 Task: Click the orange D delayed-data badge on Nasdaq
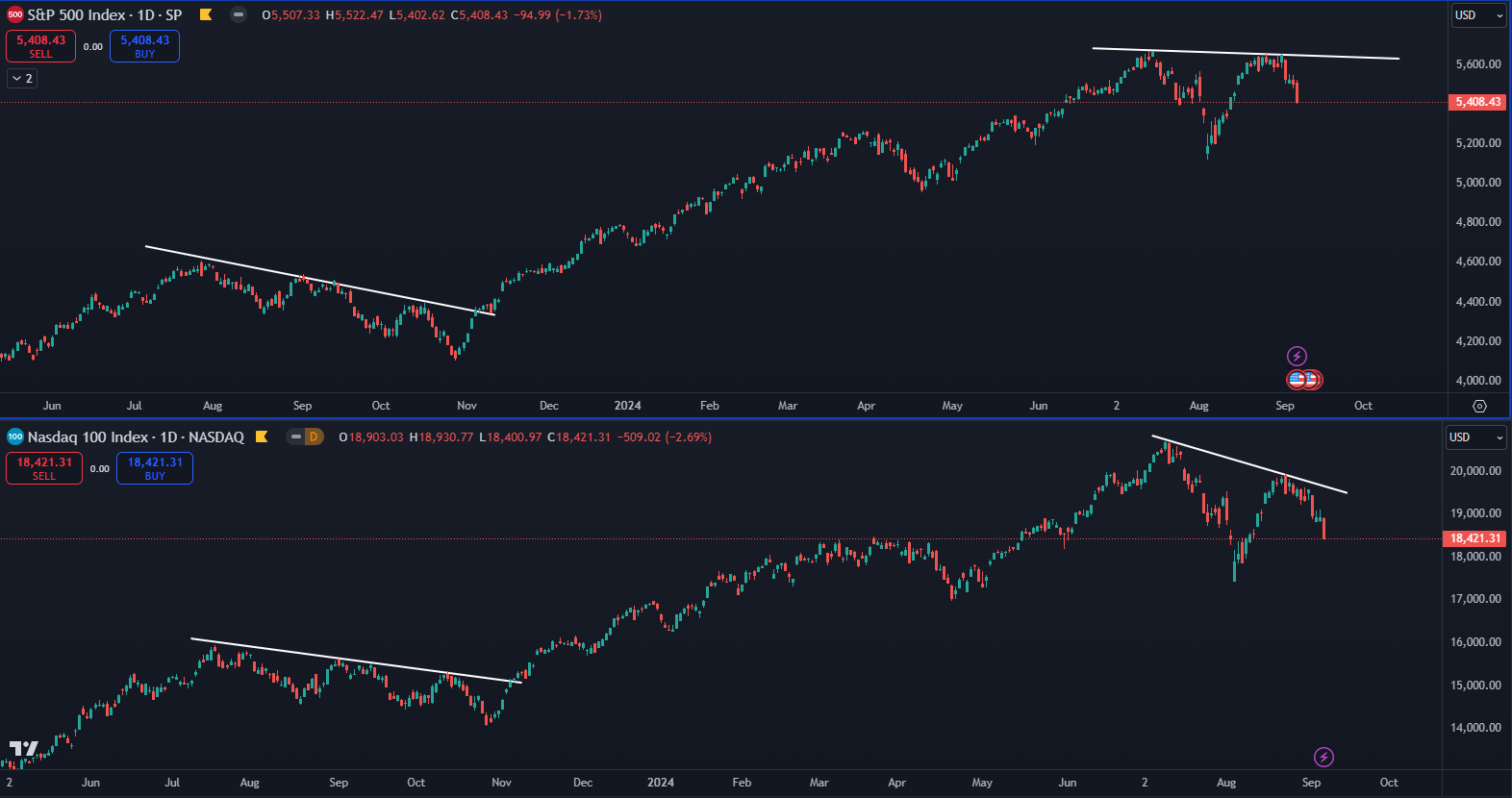[x=314, y=436]
